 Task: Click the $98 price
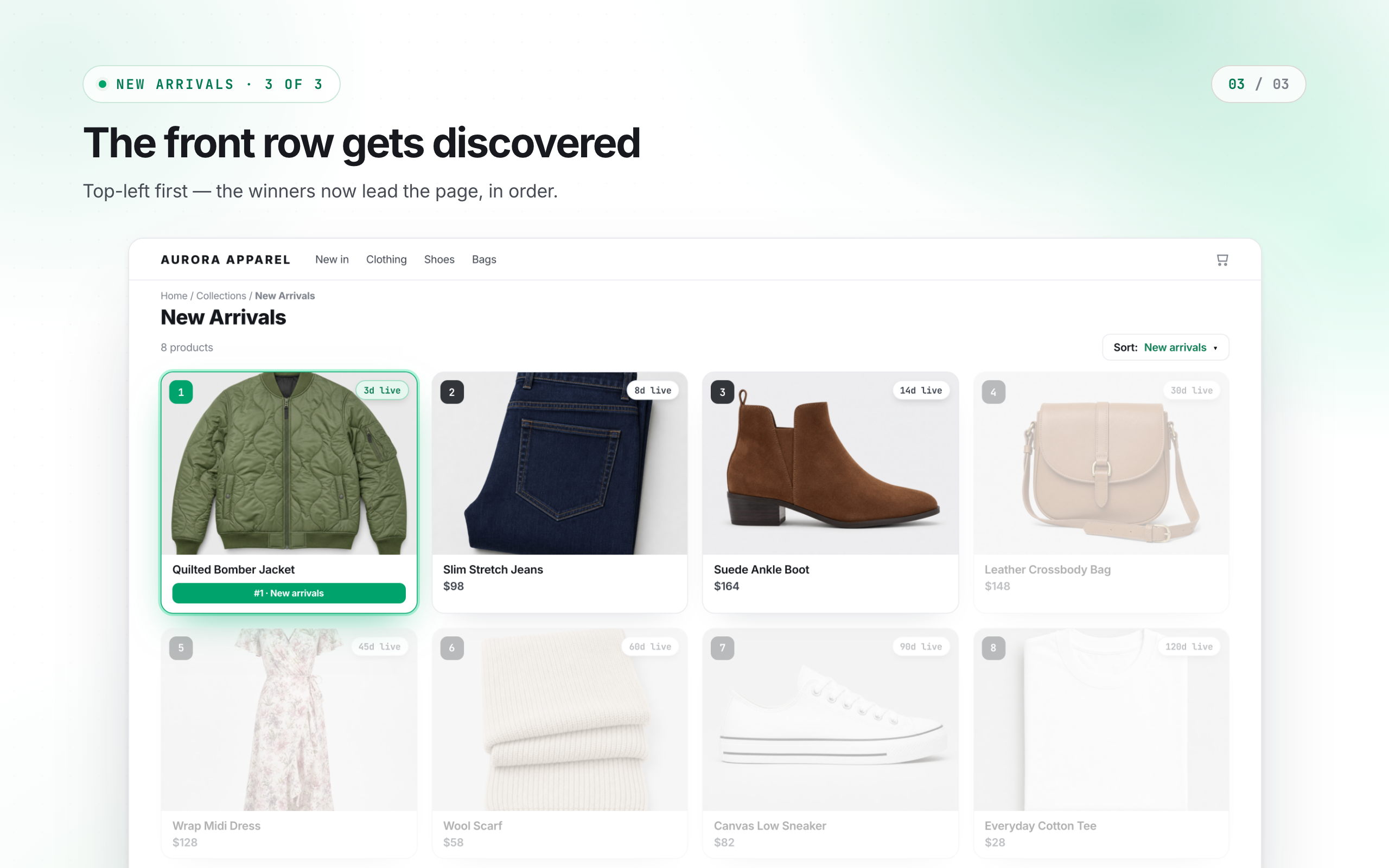[x=454, y=586]
